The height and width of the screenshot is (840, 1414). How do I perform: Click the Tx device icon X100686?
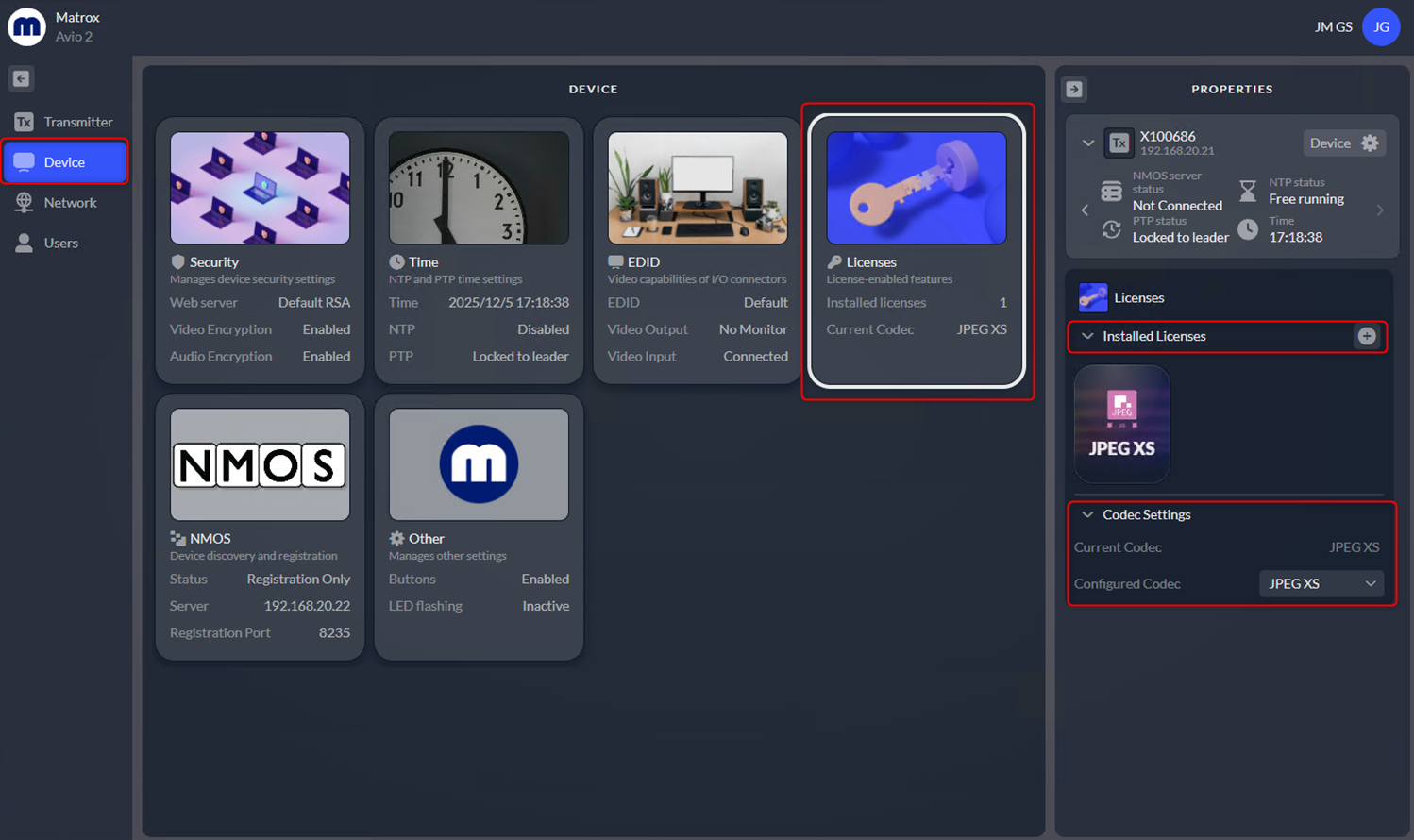(1119, 143)
